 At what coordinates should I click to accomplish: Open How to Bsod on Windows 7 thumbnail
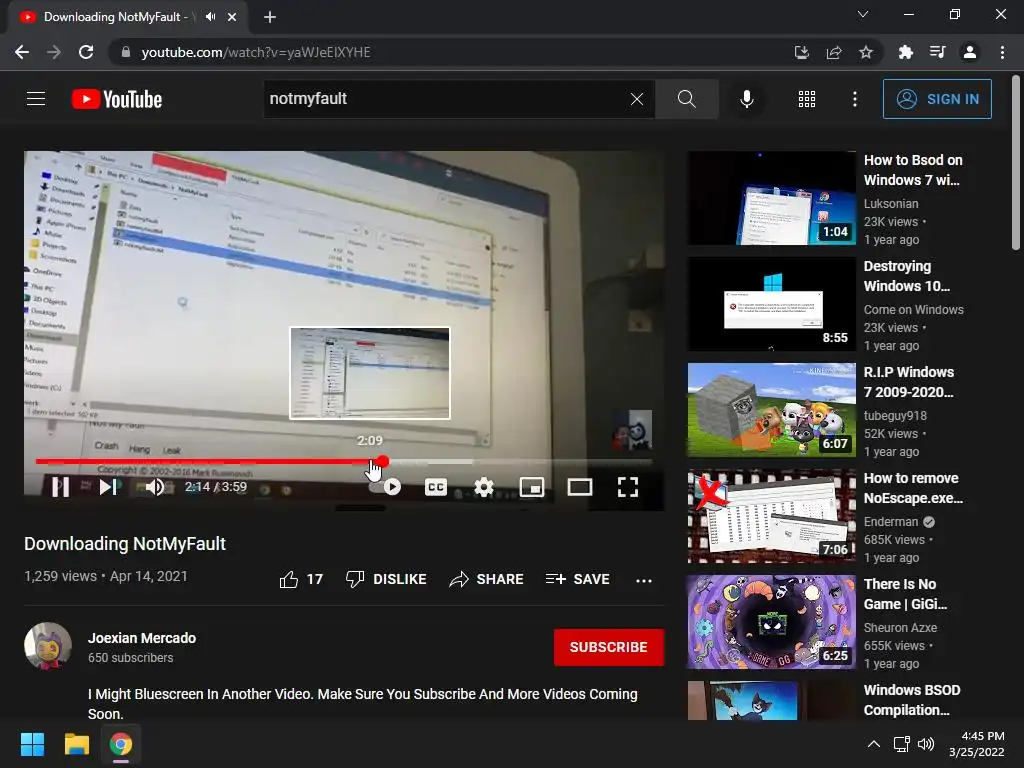(771, 198)
